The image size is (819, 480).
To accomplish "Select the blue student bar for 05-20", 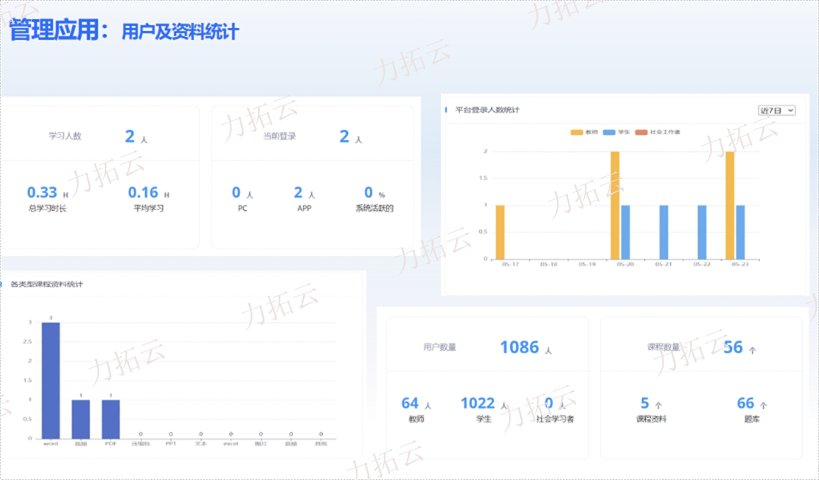I will pos(625,232).
